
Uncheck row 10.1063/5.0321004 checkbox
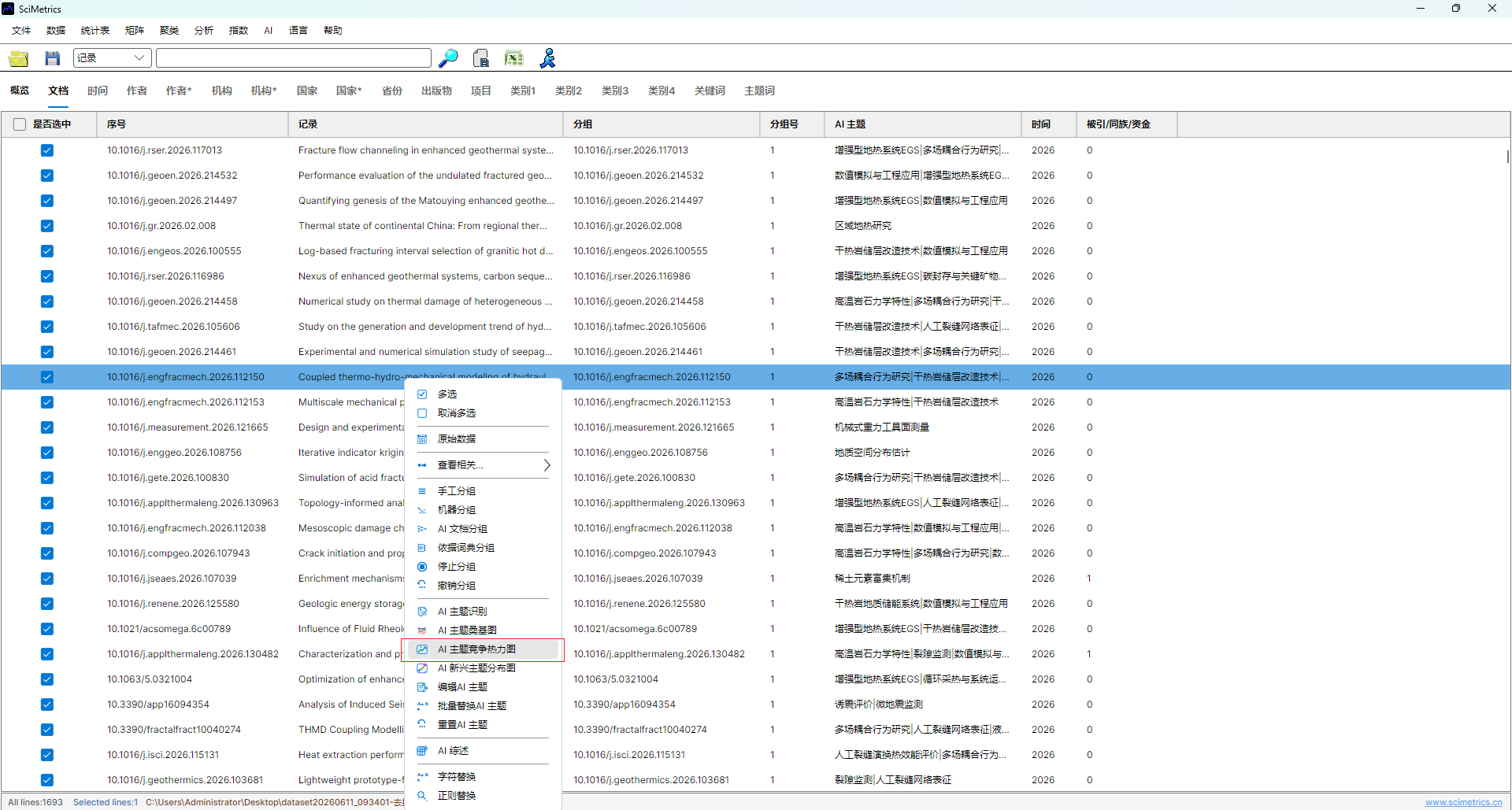pyautogui.click(x=47, y=679)
